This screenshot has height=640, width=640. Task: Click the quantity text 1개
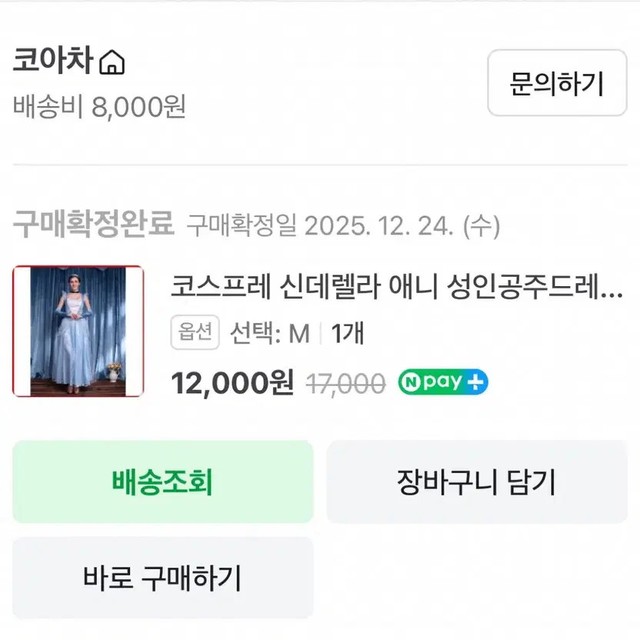pos(346,334)
